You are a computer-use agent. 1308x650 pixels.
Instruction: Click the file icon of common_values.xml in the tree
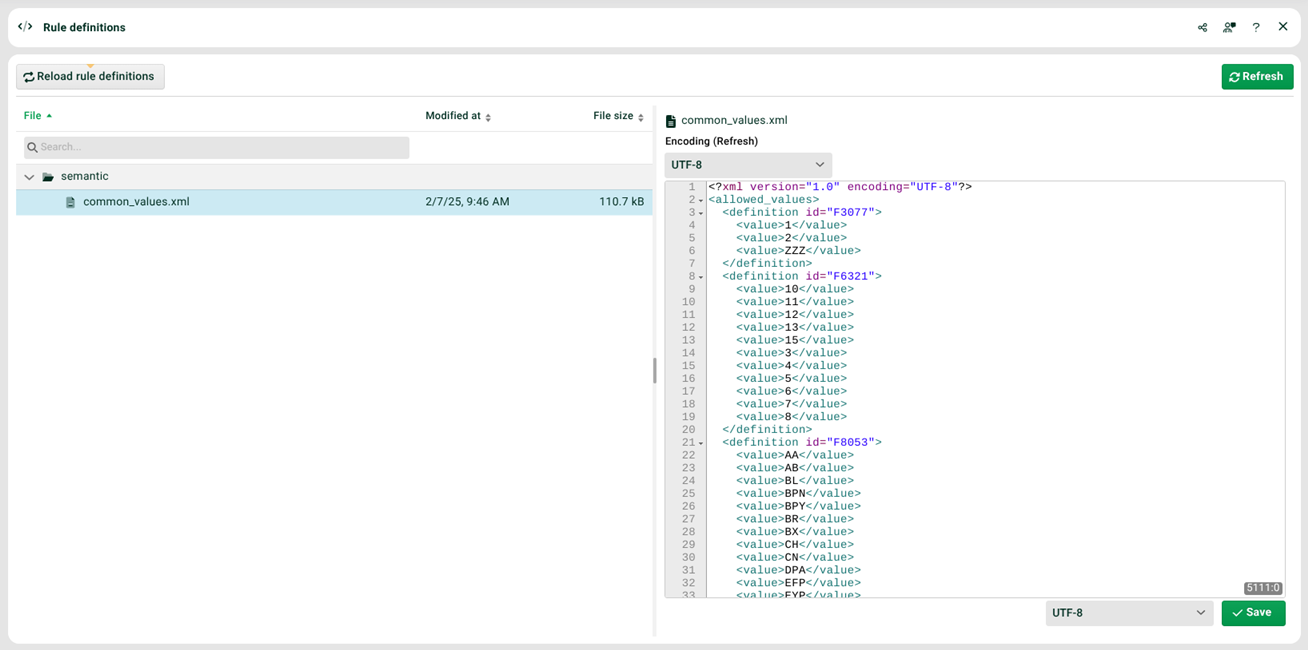tap(70, 202)
